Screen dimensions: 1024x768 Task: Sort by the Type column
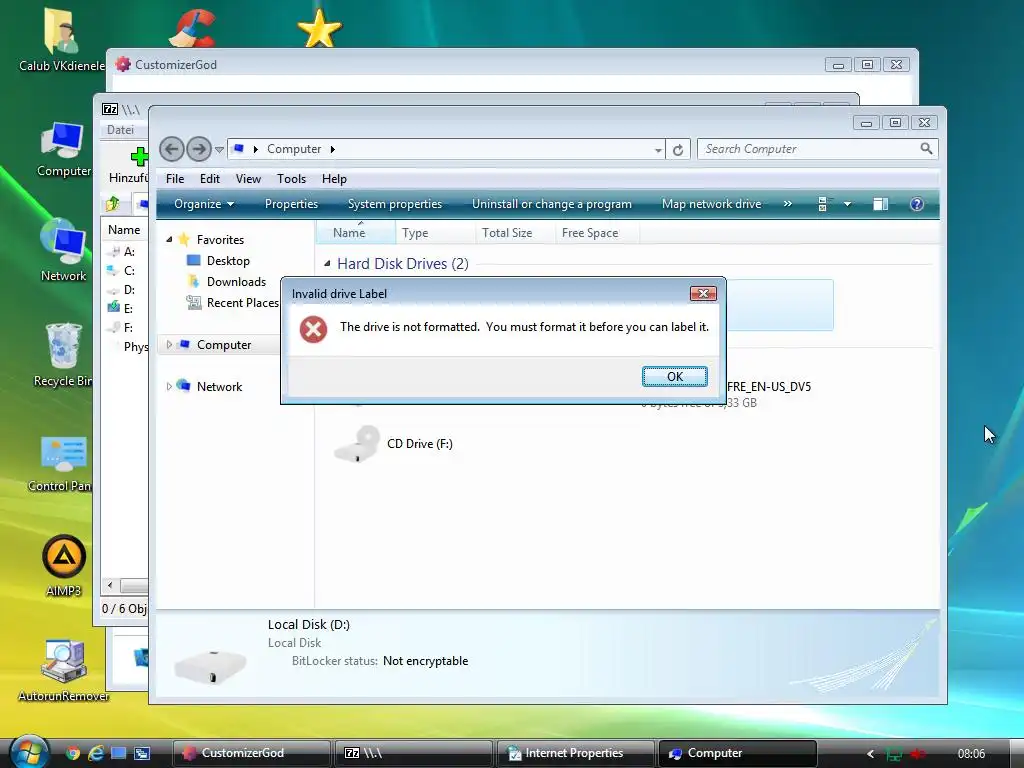pos(435,232)
